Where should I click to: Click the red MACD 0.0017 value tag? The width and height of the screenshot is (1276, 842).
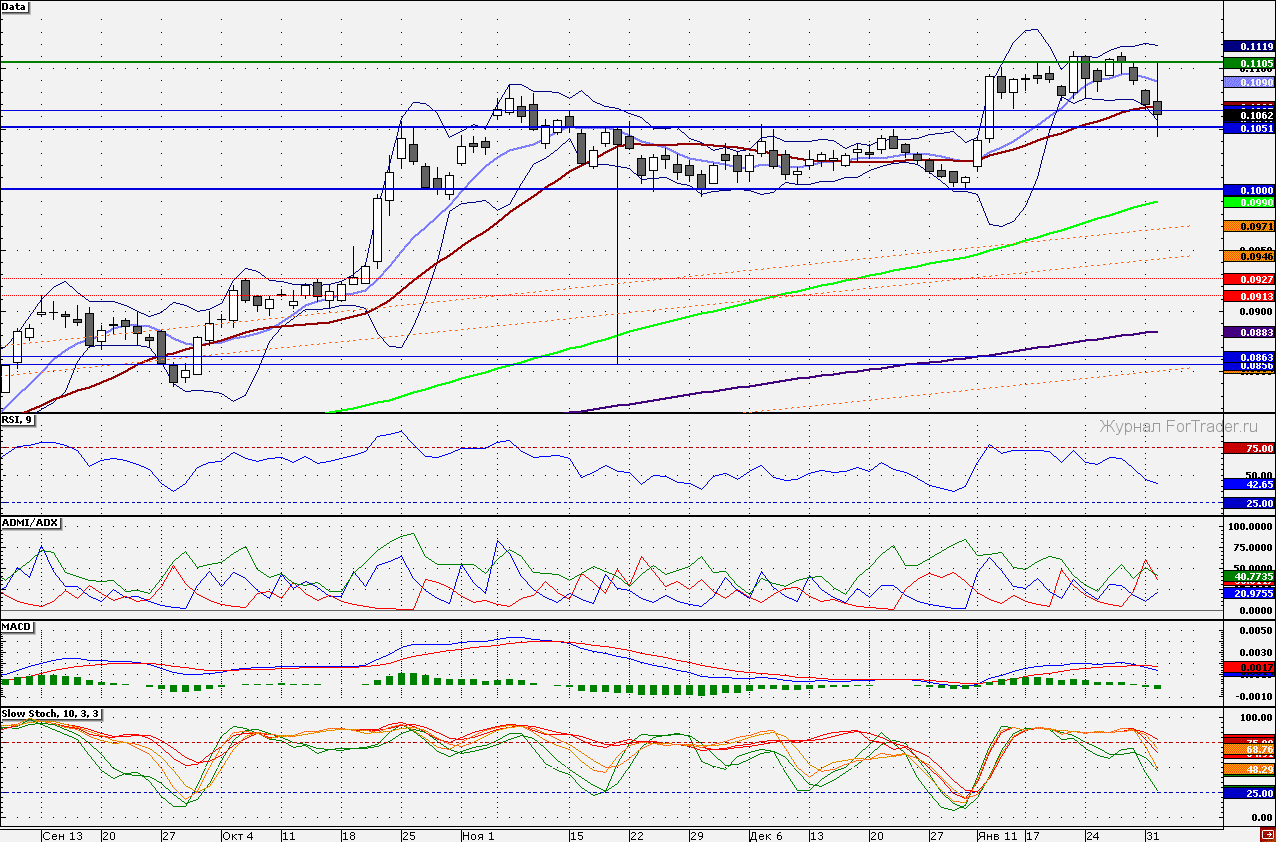coord(1249,666)
